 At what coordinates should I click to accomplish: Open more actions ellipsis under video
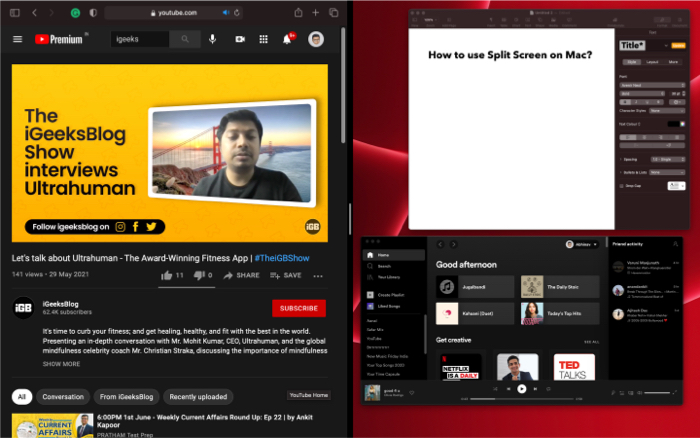pos(318,276)
